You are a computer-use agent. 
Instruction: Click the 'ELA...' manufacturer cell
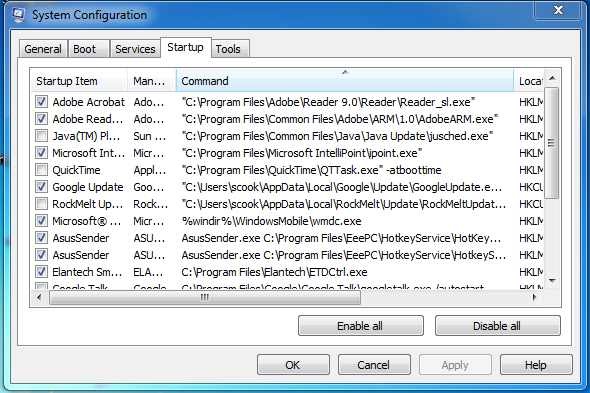(x=149, y=272)
